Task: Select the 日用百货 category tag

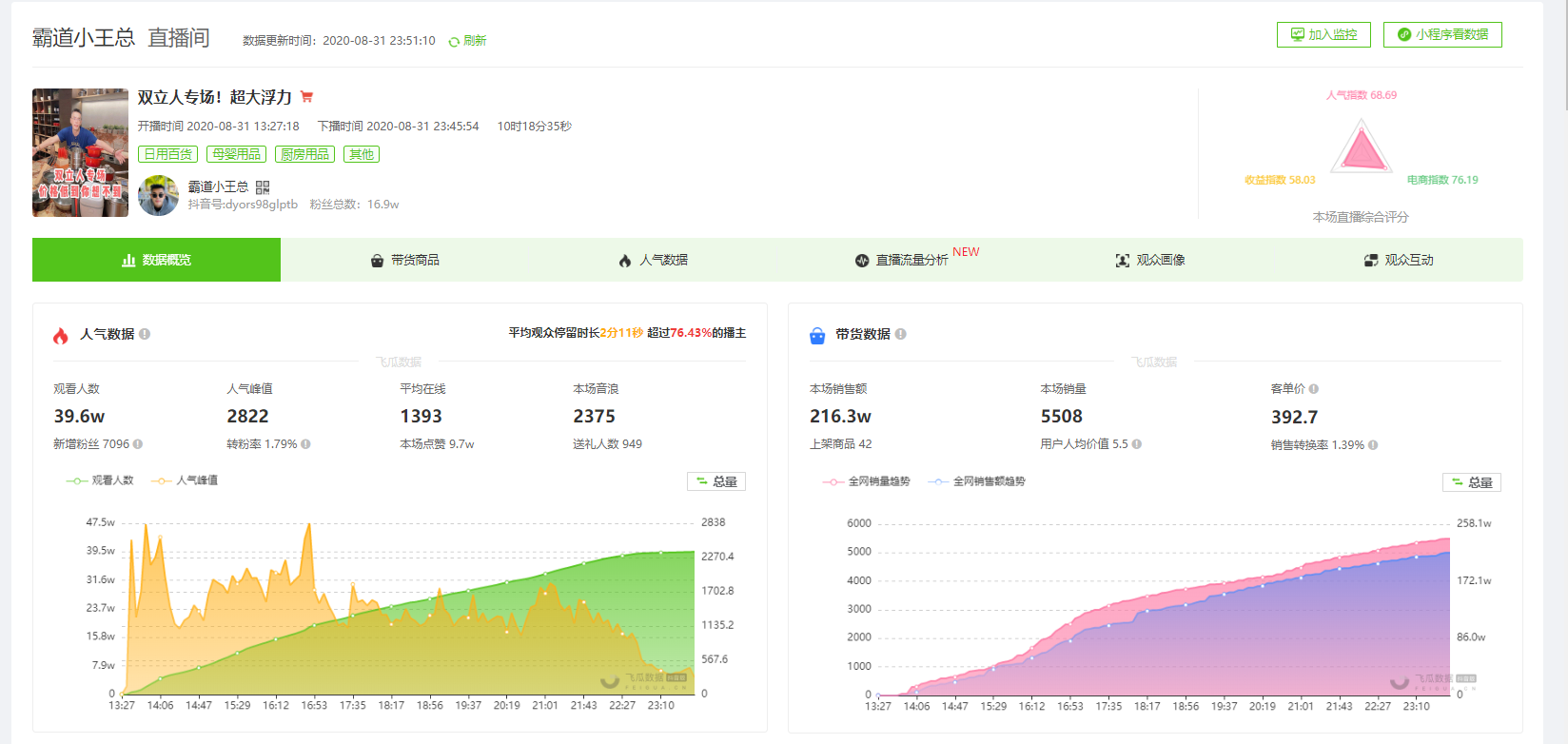Action: (x=167, y=154)
